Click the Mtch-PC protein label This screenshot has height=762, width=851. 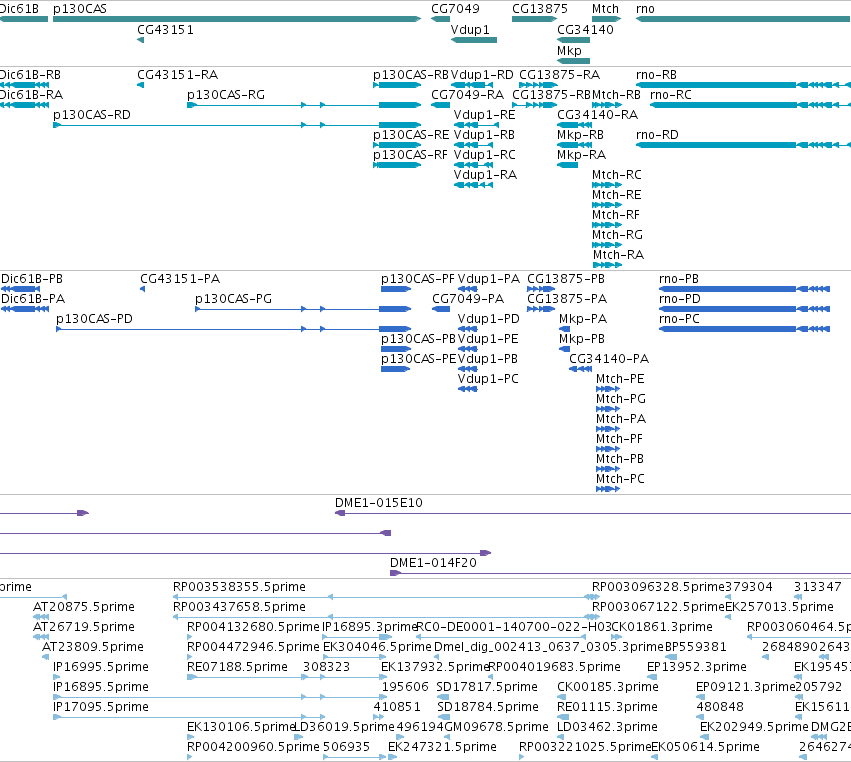tap(620, 479)
